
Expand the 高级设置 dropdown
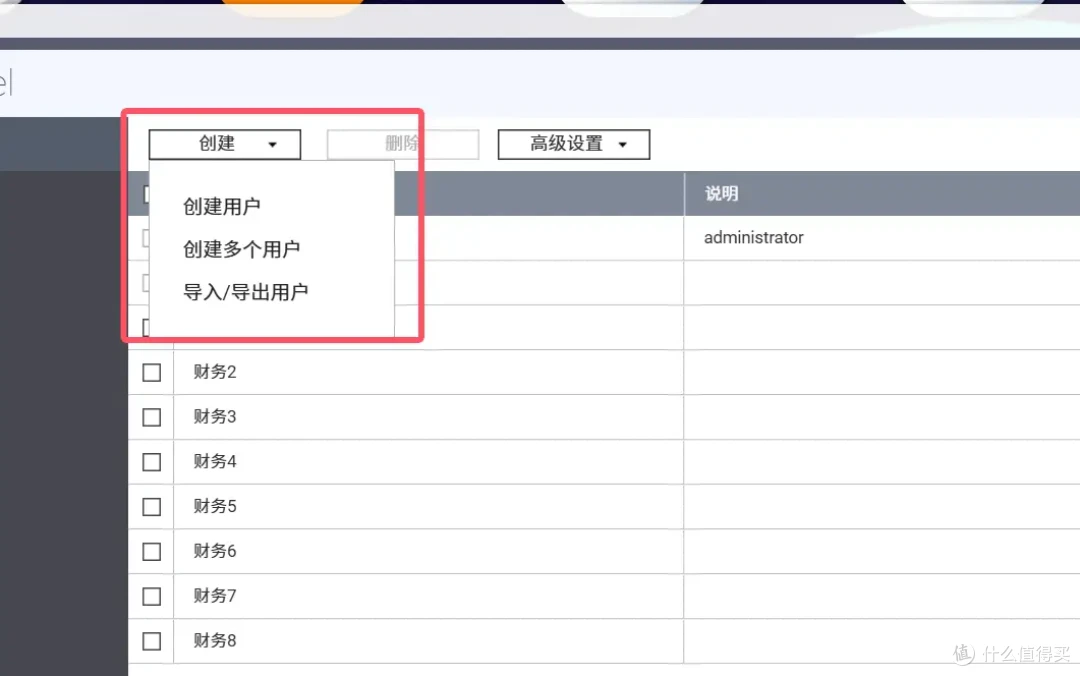pyautogui.click(x=574, y=144)
